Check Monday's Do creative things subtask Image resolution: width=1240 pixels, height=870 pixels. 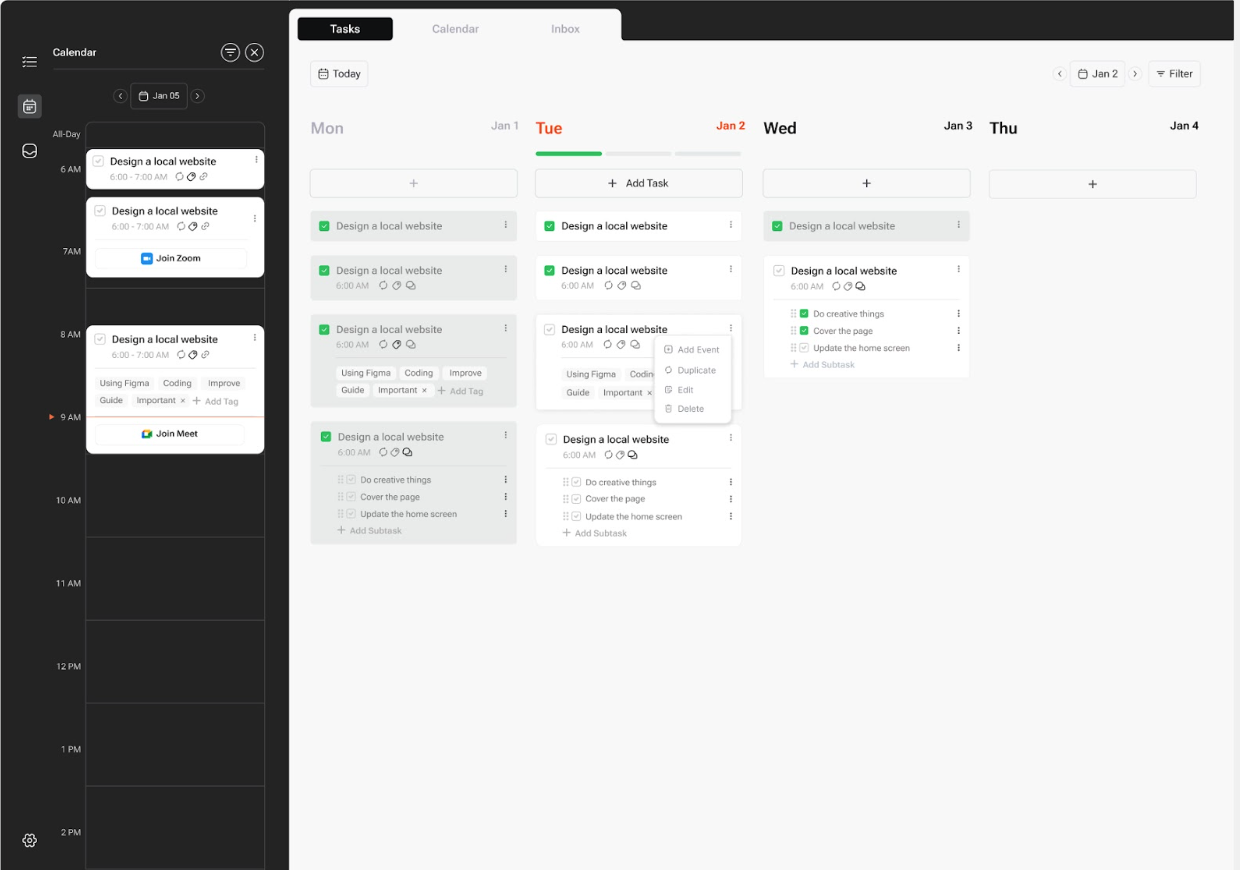(x=351, y=480)
